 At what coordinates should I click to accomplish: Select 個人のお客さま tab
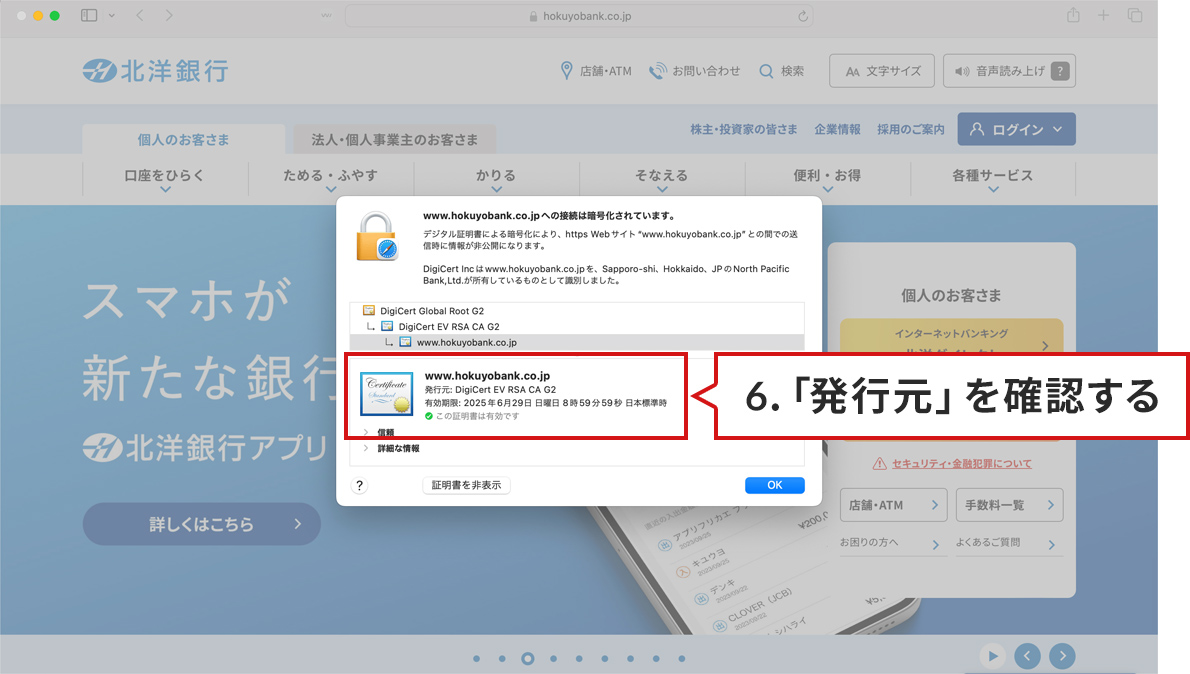click(183, 140)
